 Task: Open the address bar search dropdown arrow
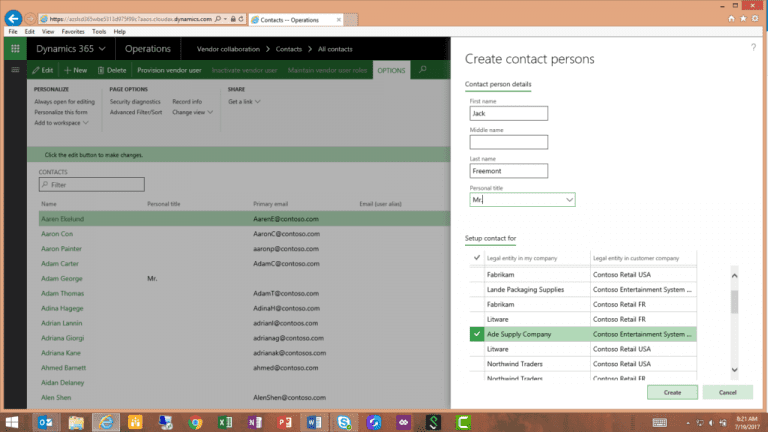(x=225, y=19)
